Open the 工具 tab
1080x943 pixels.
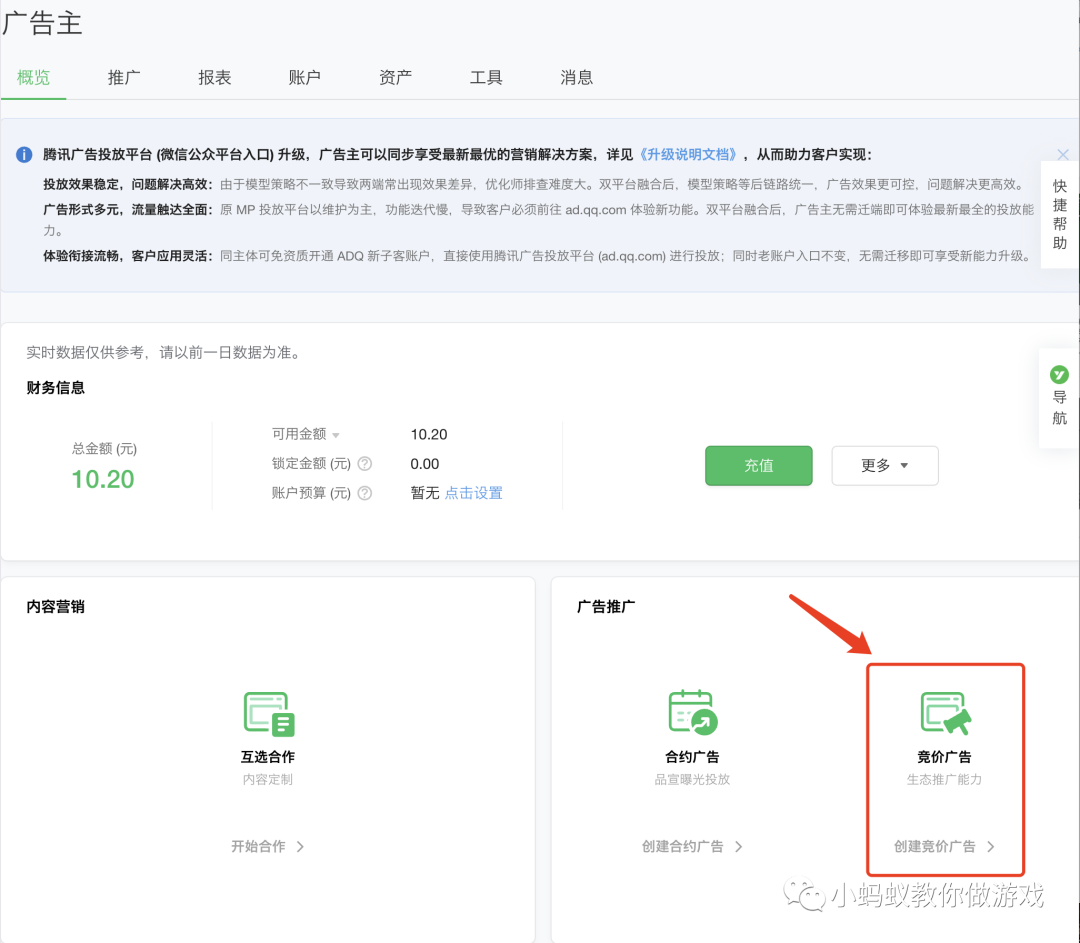tap(486, 77)
